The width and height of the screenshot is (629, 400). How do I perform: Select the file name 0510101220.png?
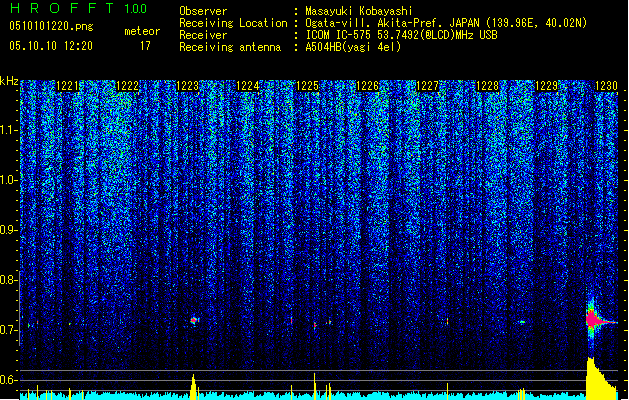pyautogui.click(x=51, y=26)
